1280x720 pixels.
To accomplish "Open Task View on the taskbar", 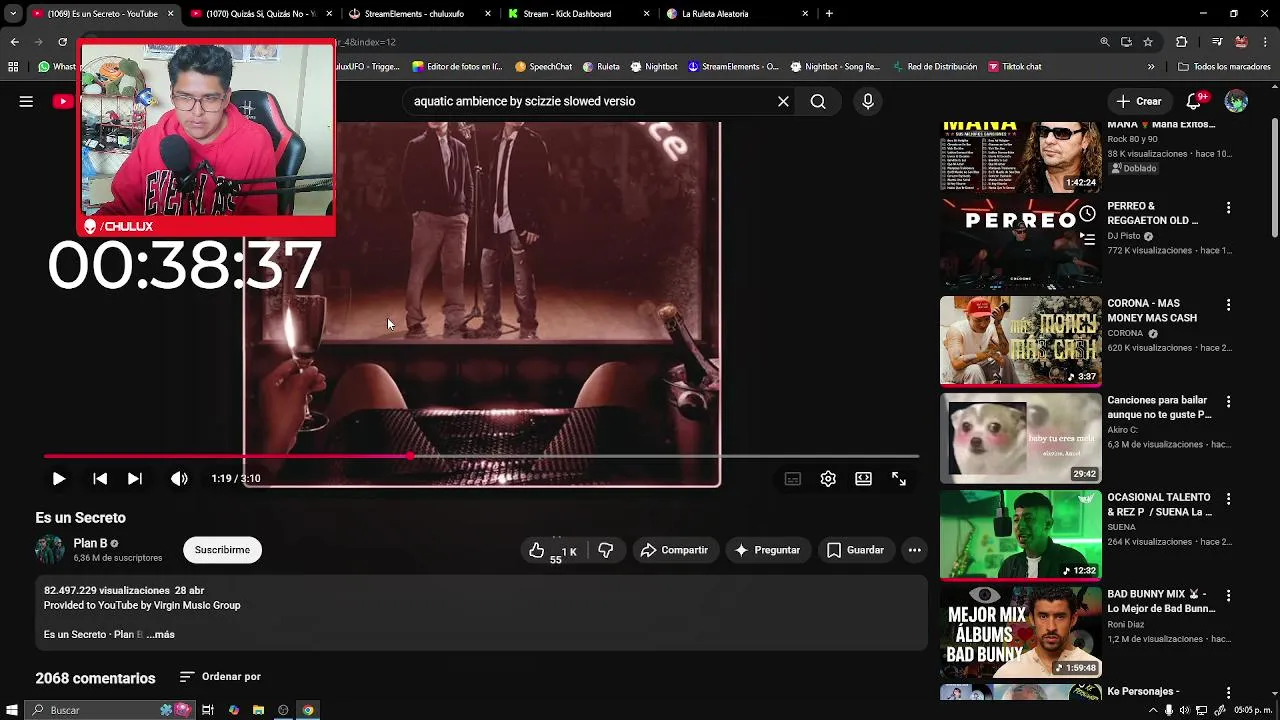I will coord(208,710).
